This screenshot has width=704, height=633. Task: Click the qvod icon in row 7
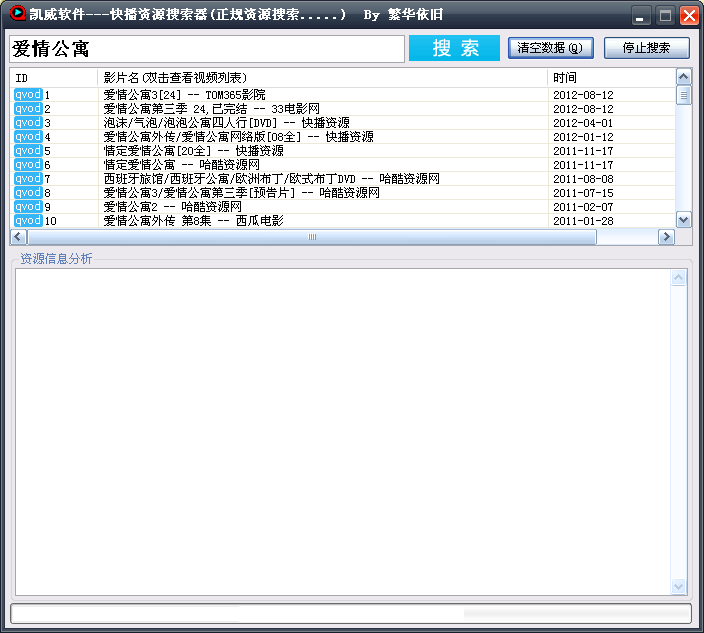tap(27, 179)
